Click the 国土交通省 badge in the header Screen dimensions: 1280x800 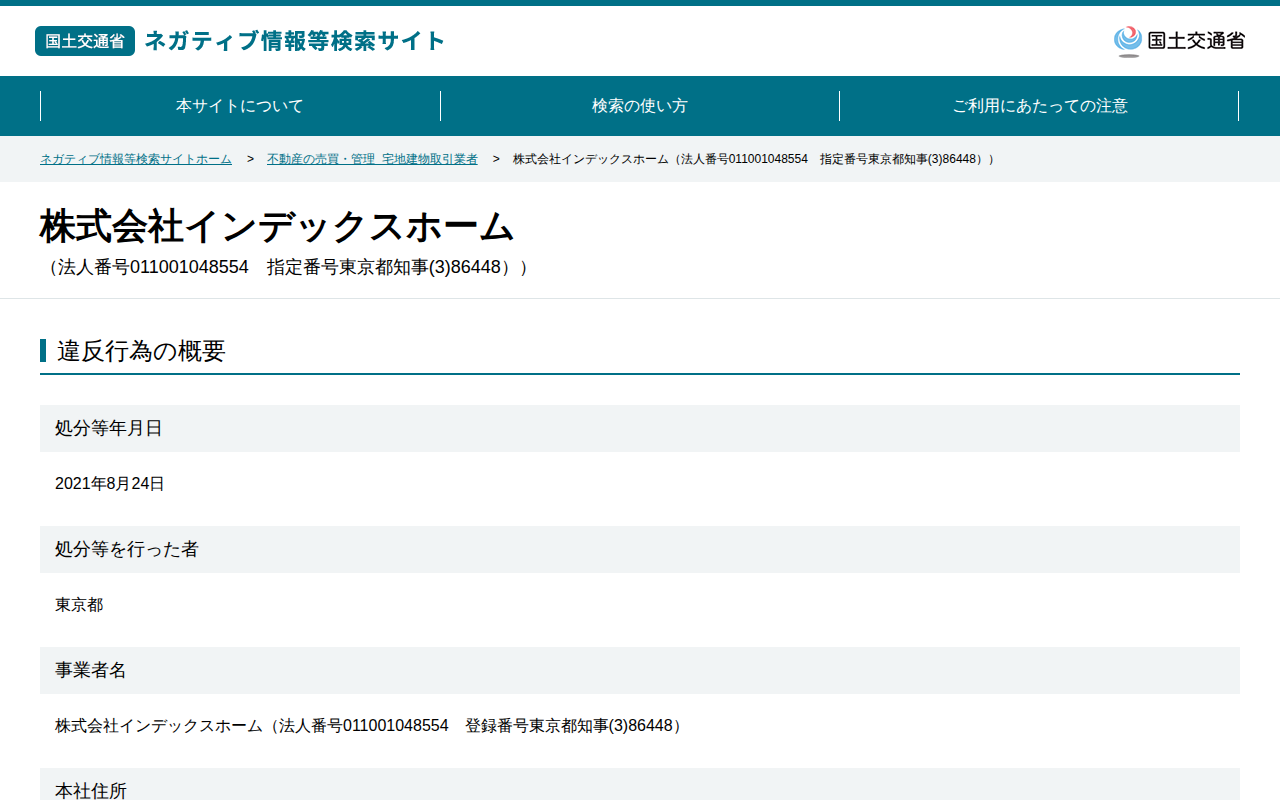[85, 41]
